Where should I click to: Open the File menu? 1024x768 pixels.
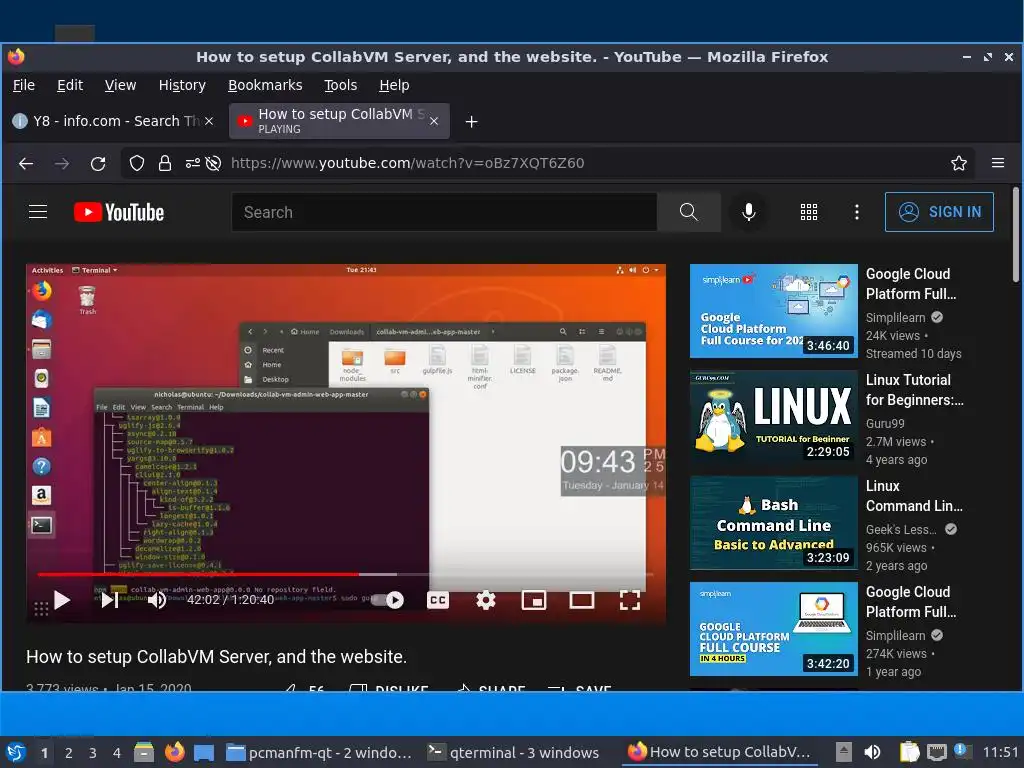pyautogui.click(x=24, y=86)
